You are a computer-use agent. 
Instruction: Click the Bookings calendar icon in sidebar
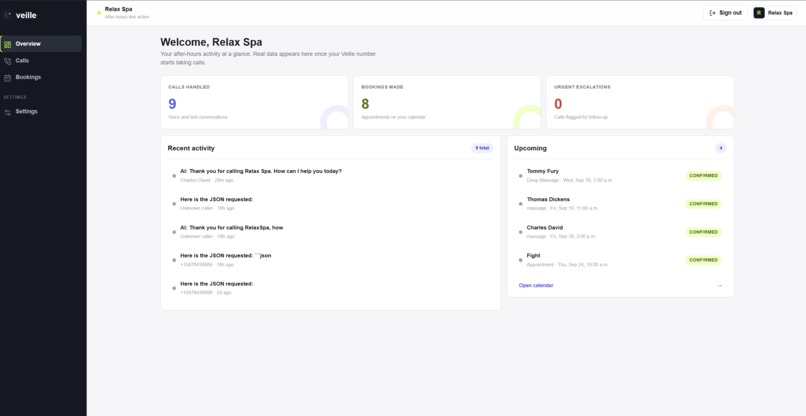7,78
